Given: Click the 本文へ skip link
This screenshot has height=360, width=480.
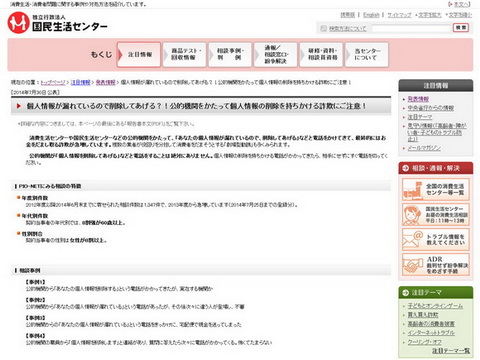Looking at the screenshot, I should pos(461,4).
